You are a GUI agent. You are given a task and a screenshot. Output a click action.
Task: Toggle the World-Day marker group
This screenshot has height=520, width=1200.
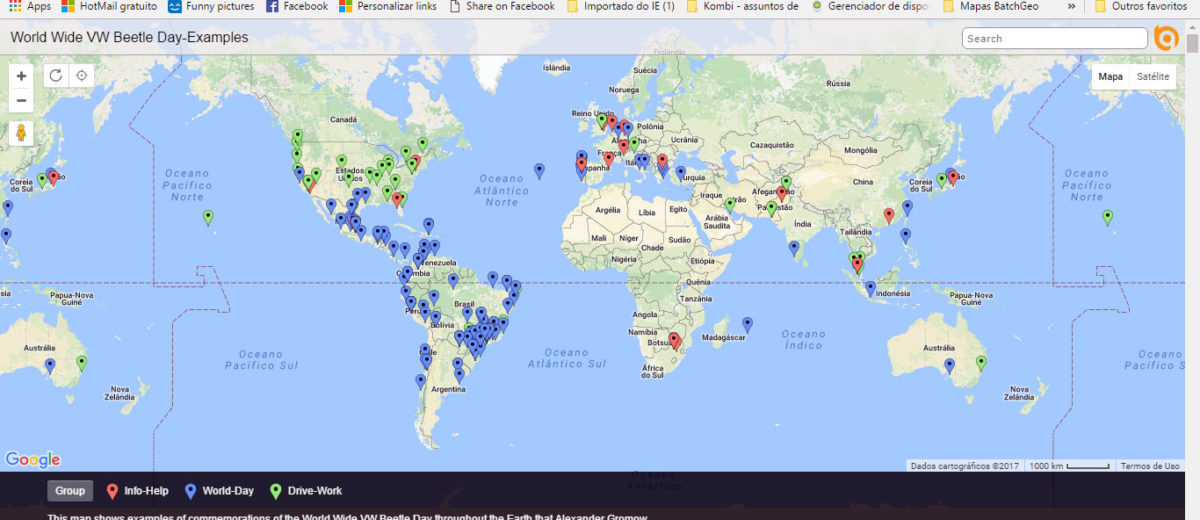(219, 491)
